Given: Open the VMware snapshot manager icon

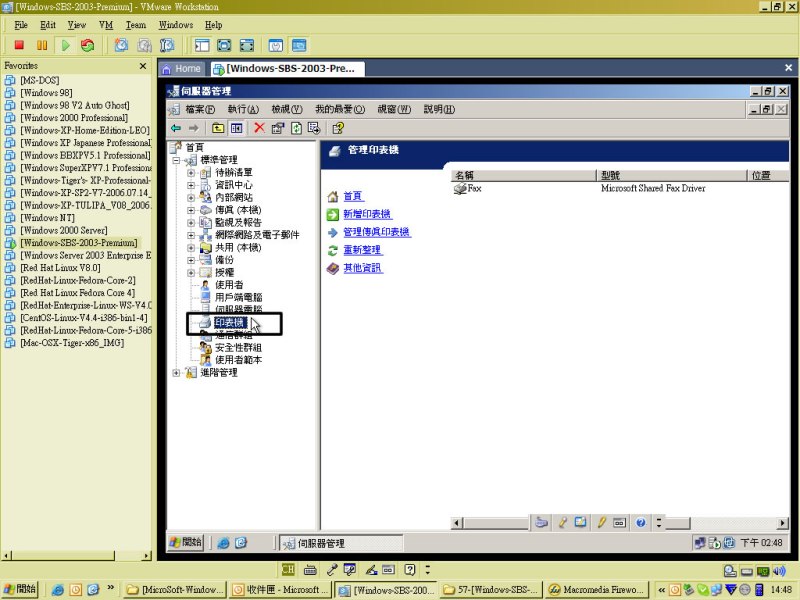Looking at the screenshot, I should click(167, 45).
